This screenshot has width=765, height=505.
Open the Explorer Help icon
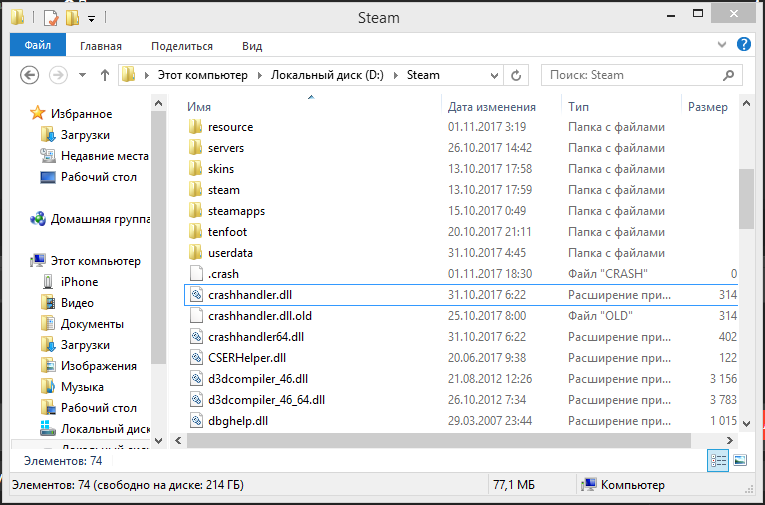(x=744, y=44)
